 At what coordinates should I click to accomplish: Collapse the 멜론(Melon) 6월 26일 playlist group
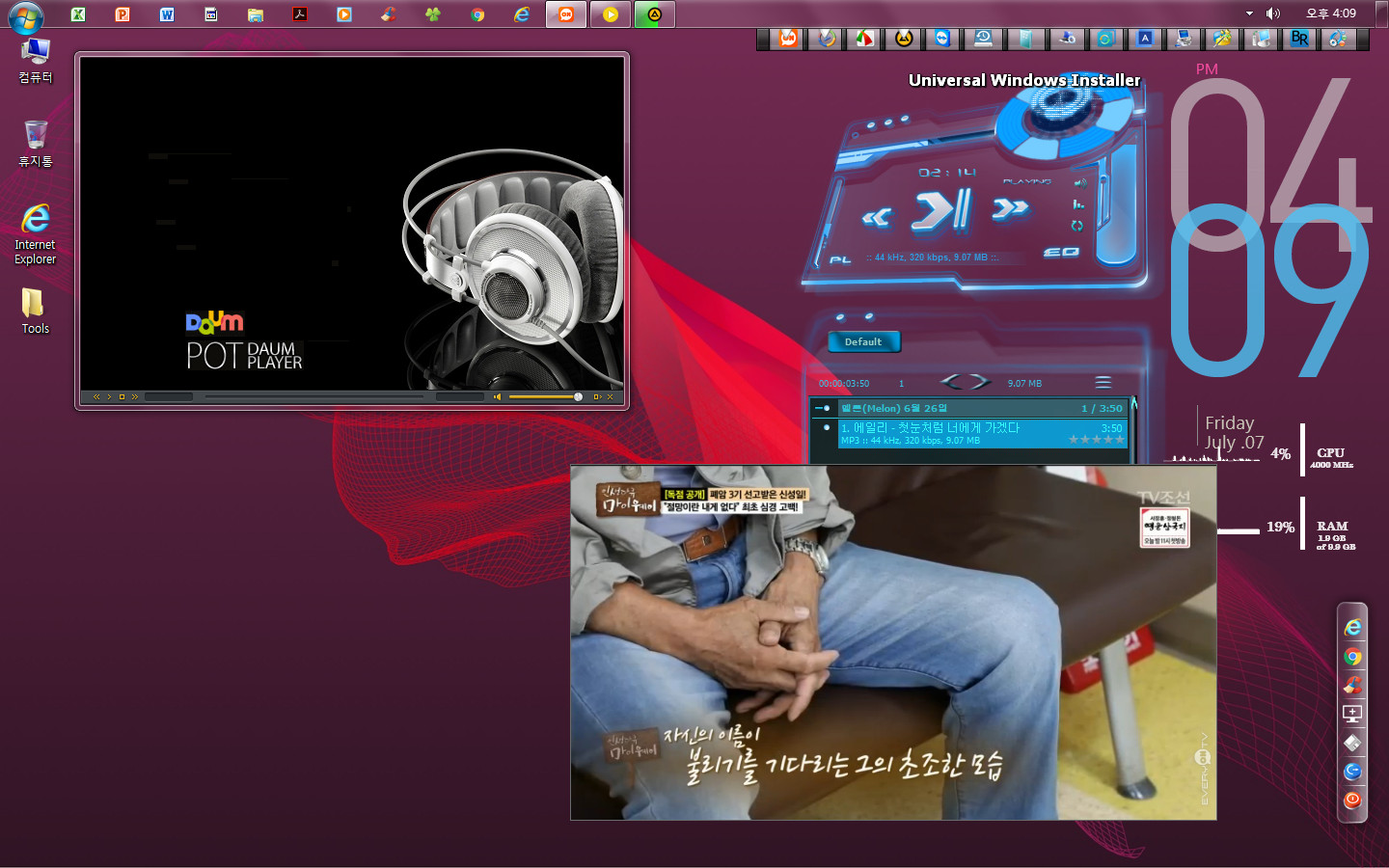point(823,408)
